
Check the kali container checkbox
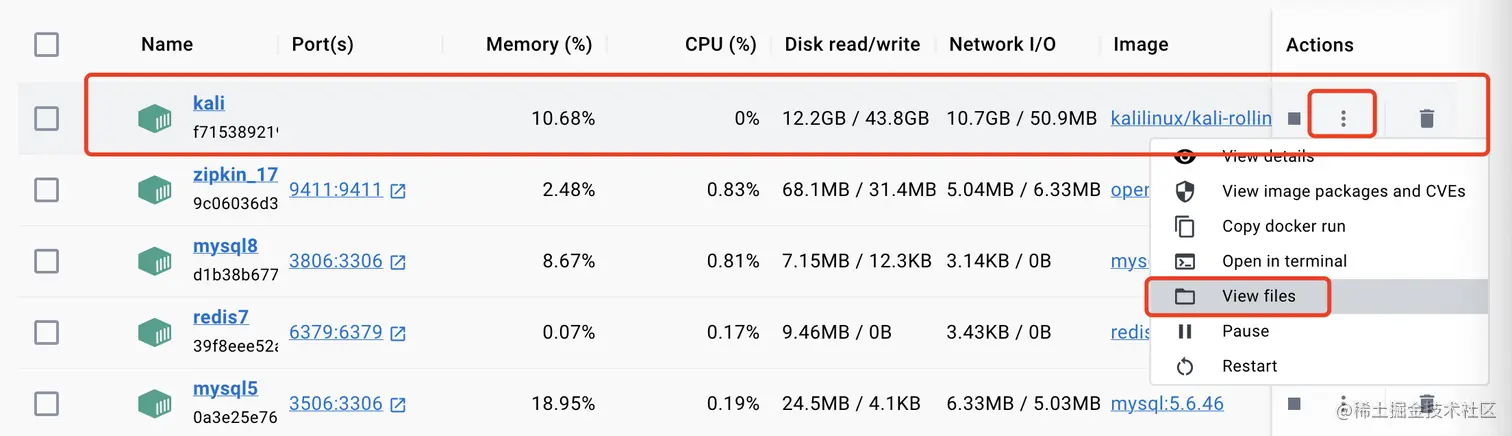tap(46, 118)
